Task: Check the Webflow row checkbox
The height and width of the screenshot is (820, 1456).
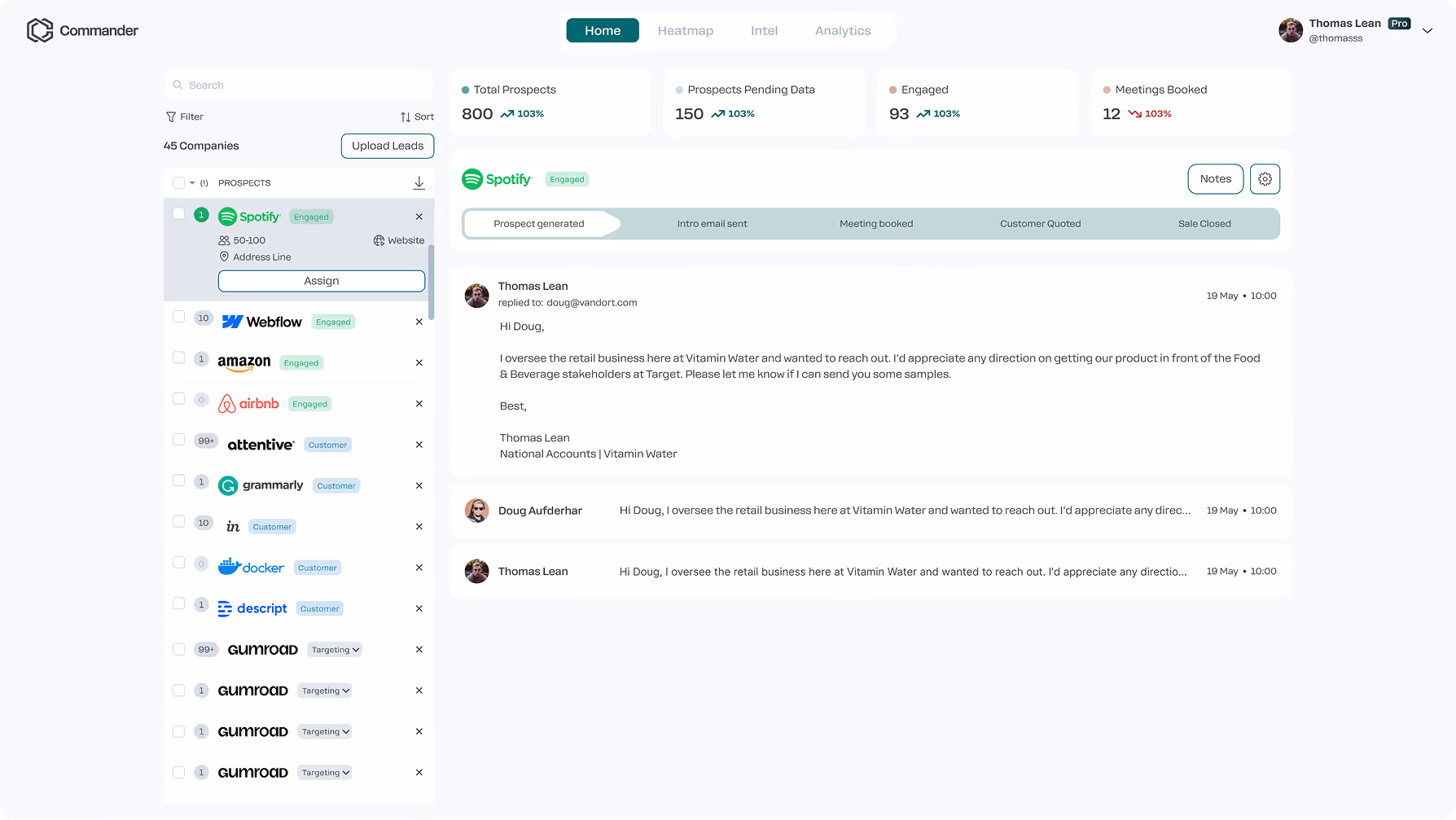Action: [178, 317]
